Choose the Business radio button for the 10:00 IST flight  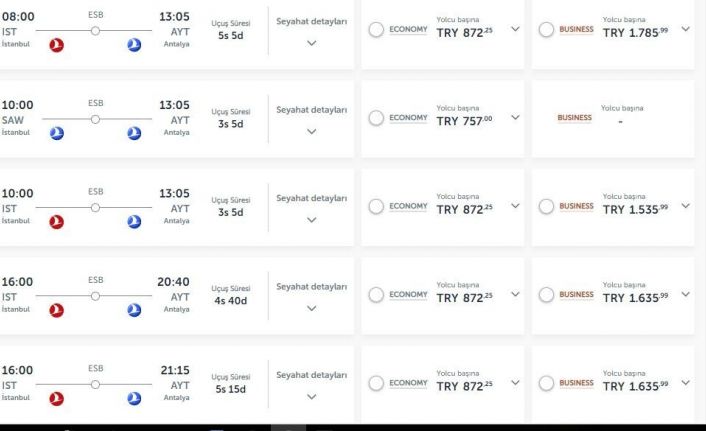(546, 206)
